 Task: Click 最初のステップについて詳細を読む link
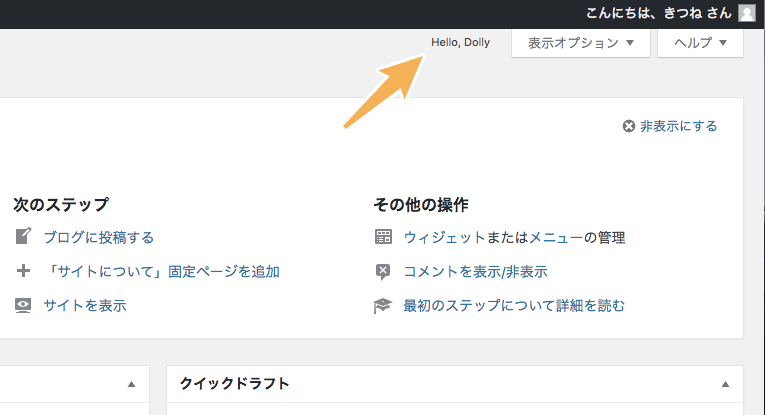514,306
